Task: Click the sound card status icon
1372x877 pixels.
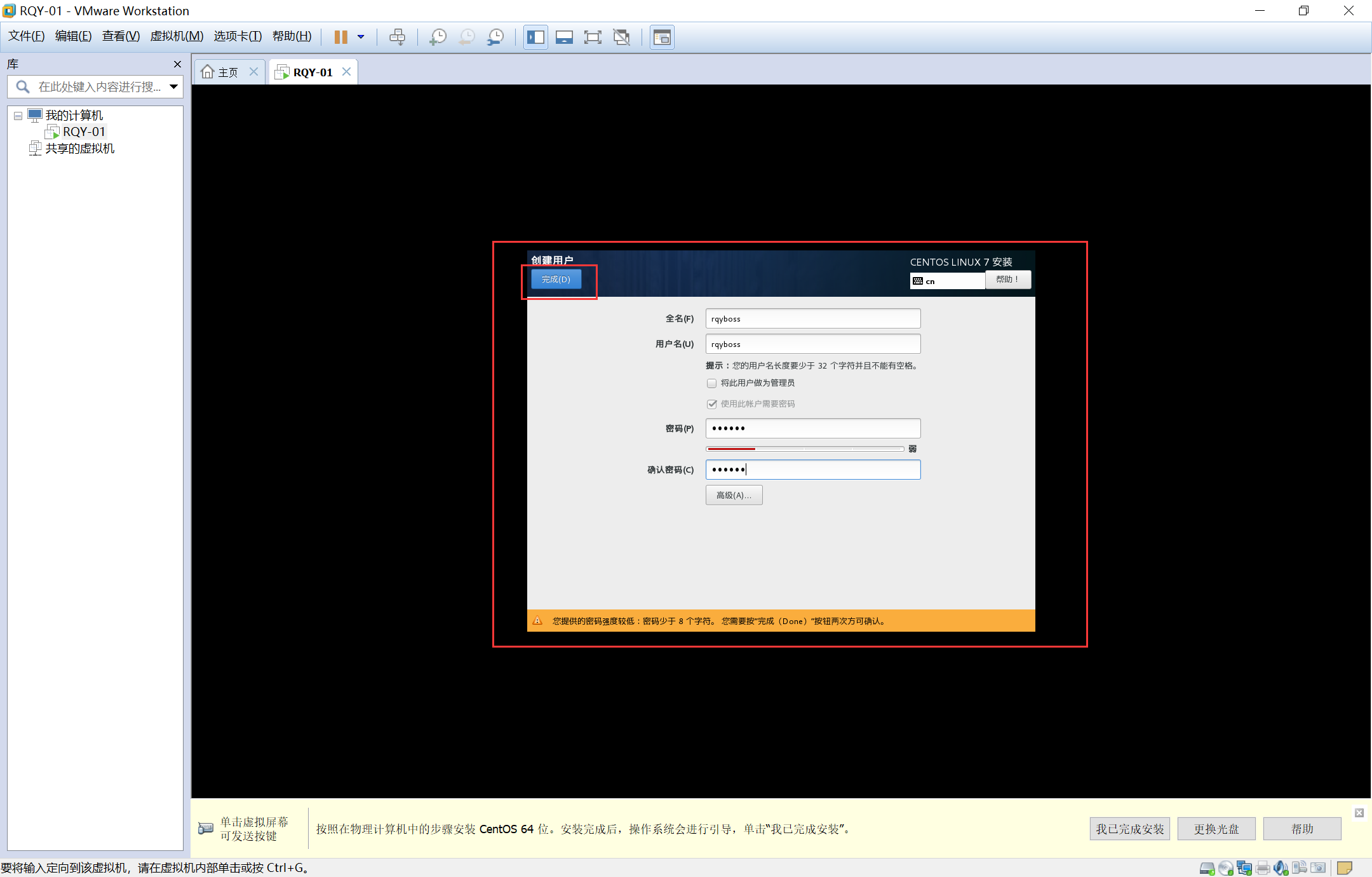Action: pos(1281,867)
